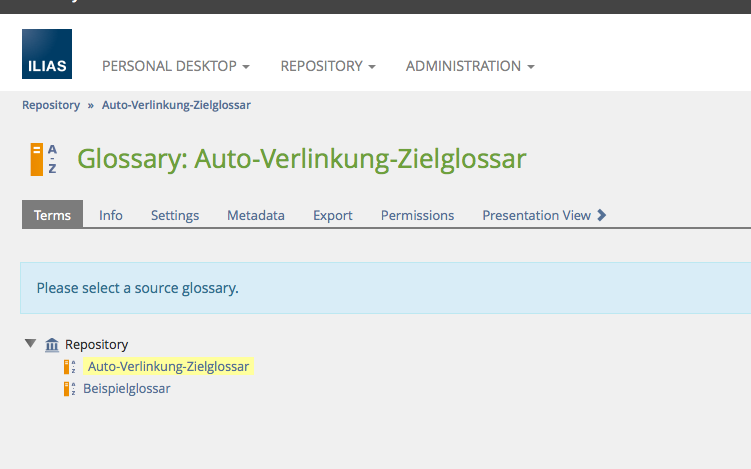Select Beispielglossar as source glossary
The width and height of the screenshot is (751, 469).
point(126,389)
